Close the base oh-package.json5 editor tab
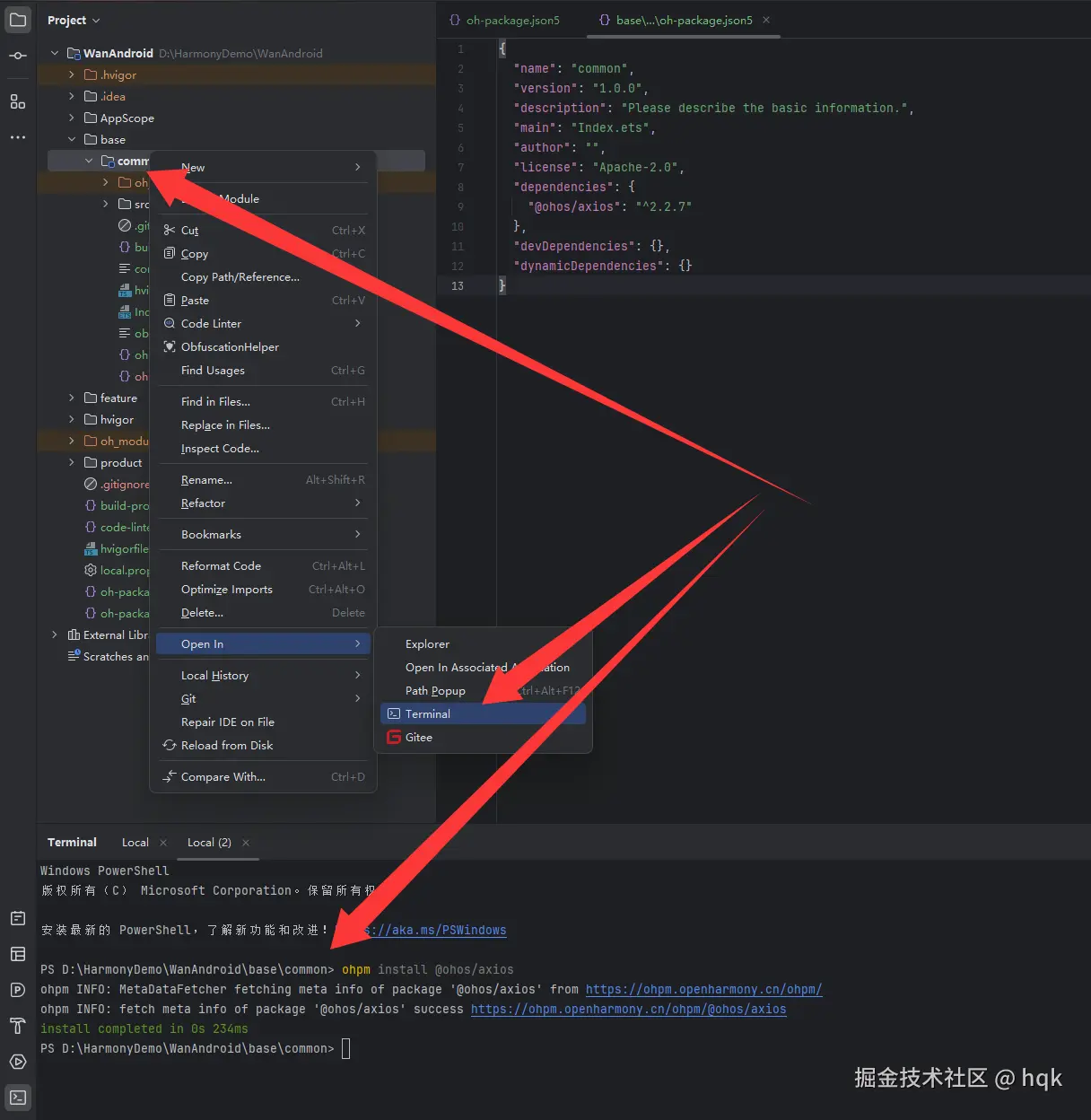Viewport: 1091px width, 1120px height. 766,20
